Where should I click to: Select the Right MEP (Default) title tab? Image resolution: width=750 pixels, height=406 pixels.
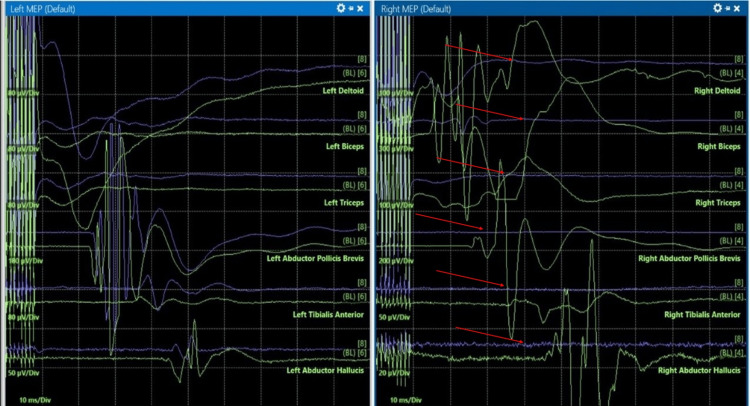tap(416, 9)
